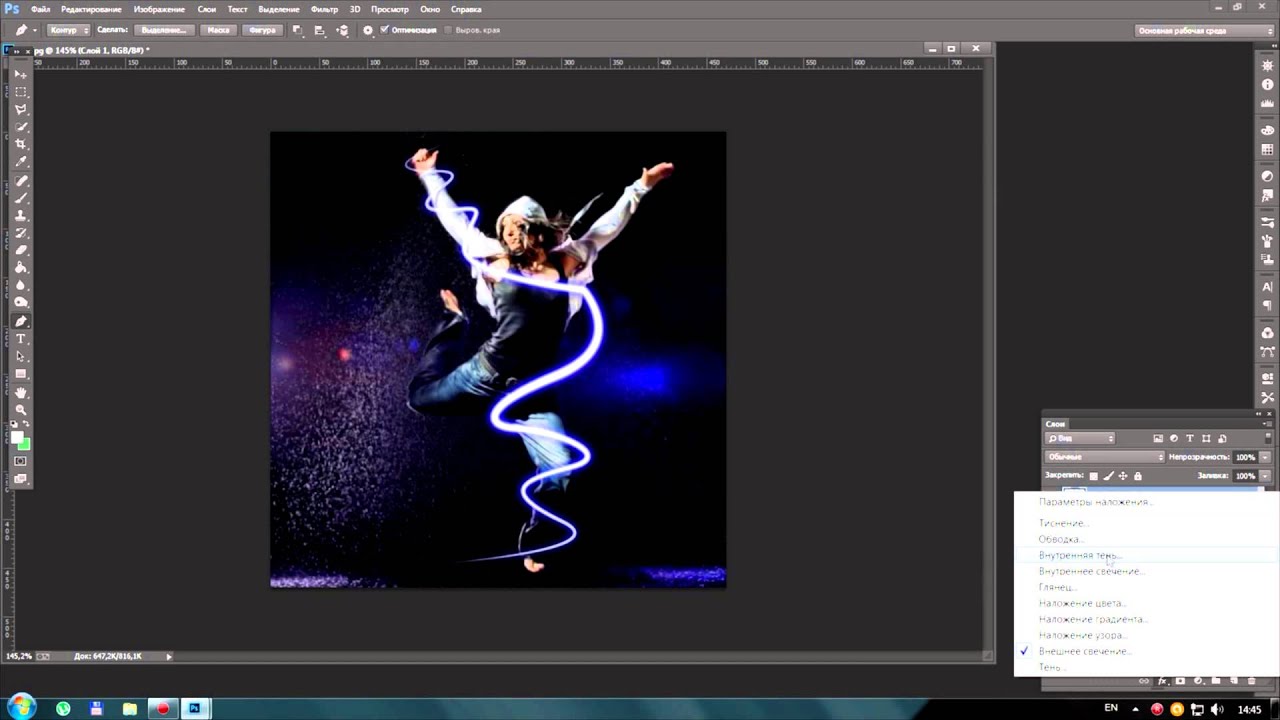Select the Hand tool
Viewport: 1280px width, 720px height.
pyautogui.click(x=21, y=394)
